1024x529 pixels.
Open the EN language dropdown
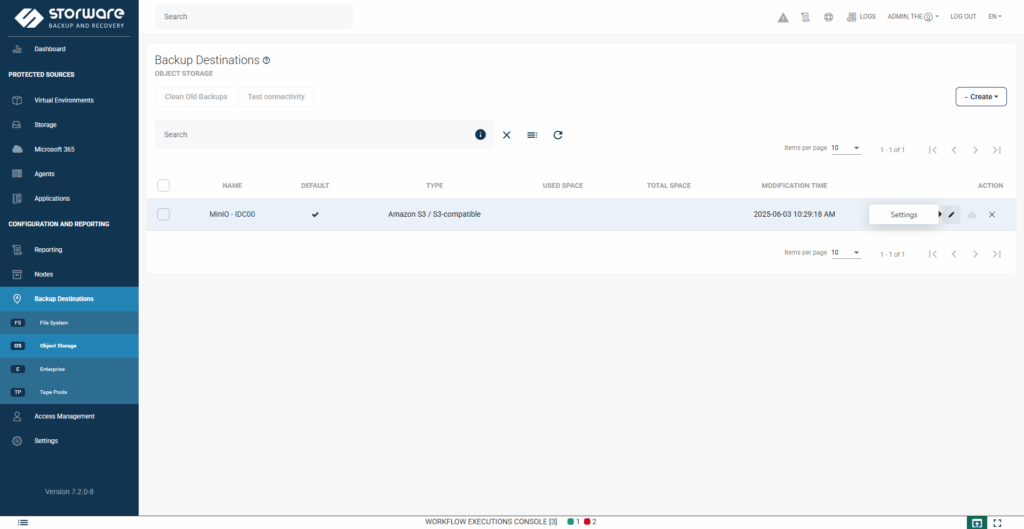[x=995, y=17]
